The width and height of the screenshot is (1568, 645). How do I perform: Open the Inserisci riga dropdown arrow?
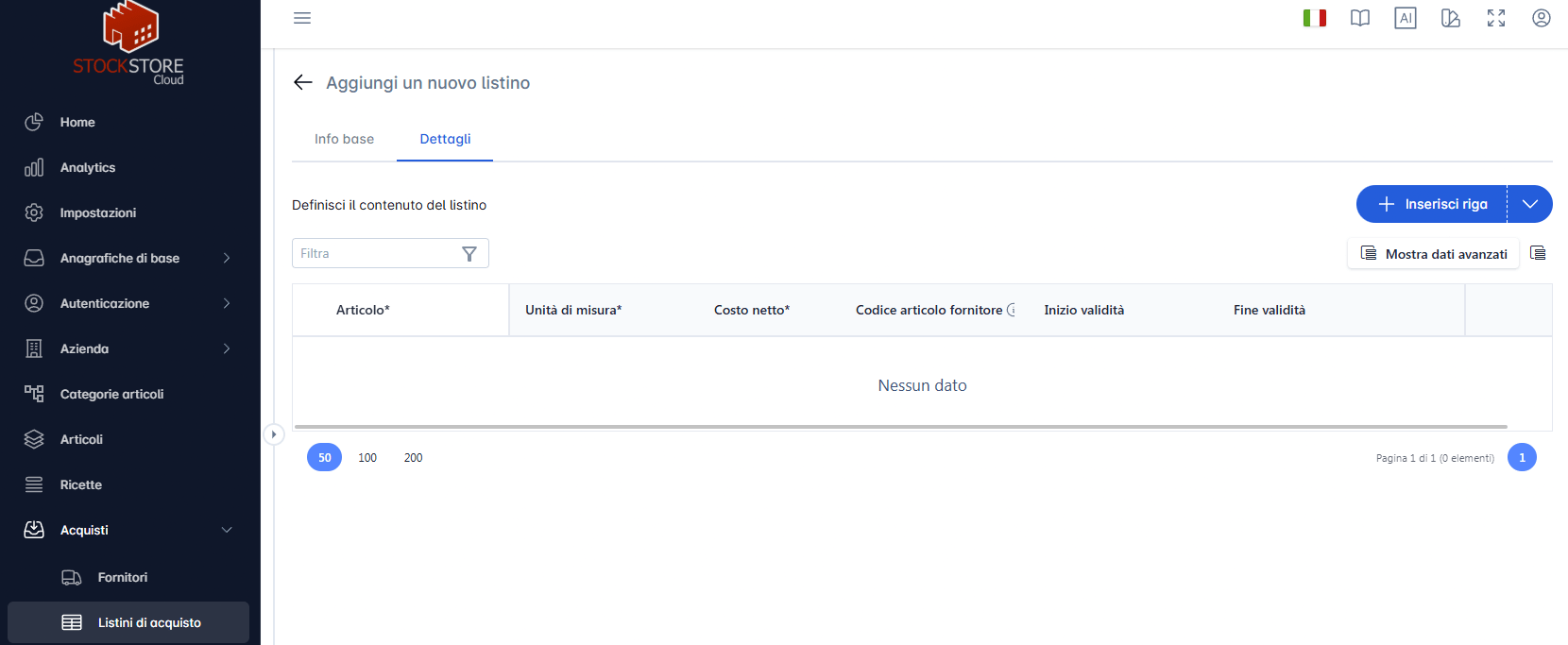click(1530, 204)
